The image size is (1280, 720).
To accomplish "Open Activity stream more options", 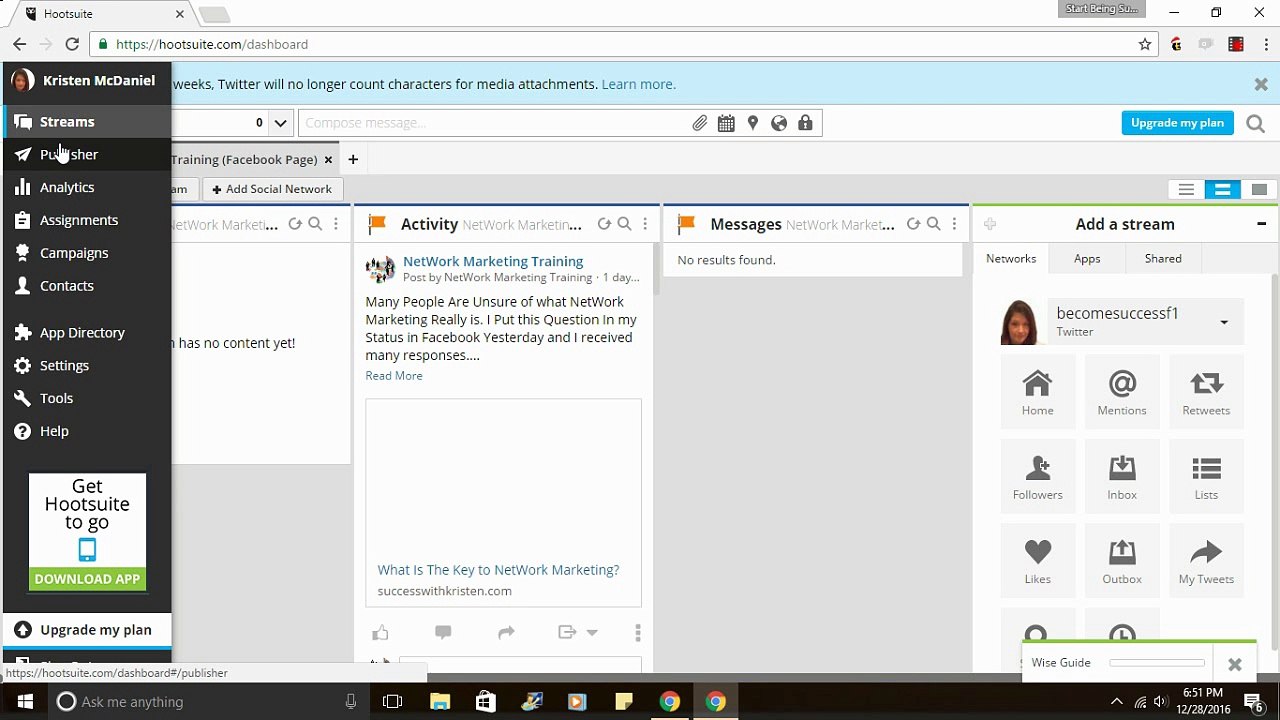I will 645,224.
